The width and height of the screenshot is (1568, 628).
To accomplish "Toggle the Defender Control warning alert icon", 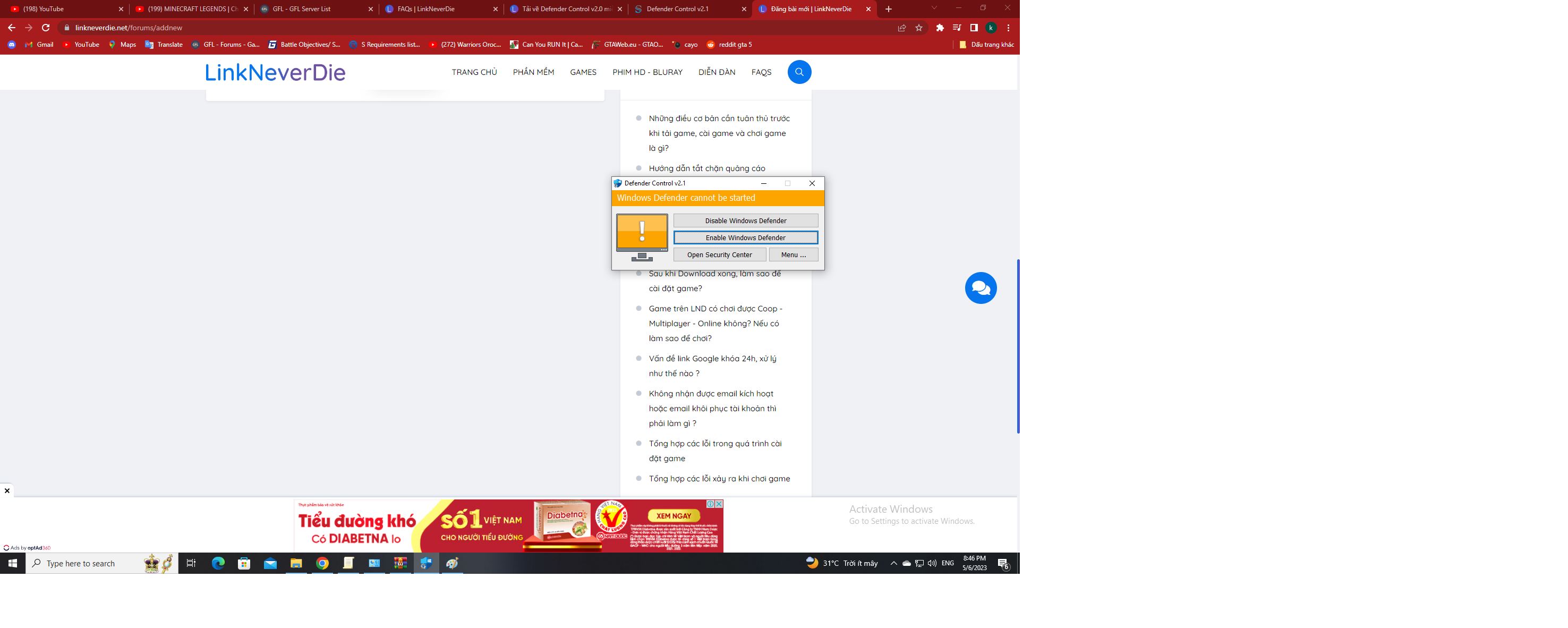I will tap(641, 232).
